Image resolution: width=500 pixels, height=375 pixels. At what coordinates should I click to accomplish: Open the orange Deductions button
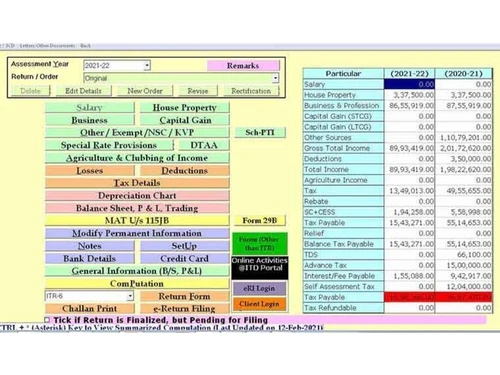coord(185,170)
